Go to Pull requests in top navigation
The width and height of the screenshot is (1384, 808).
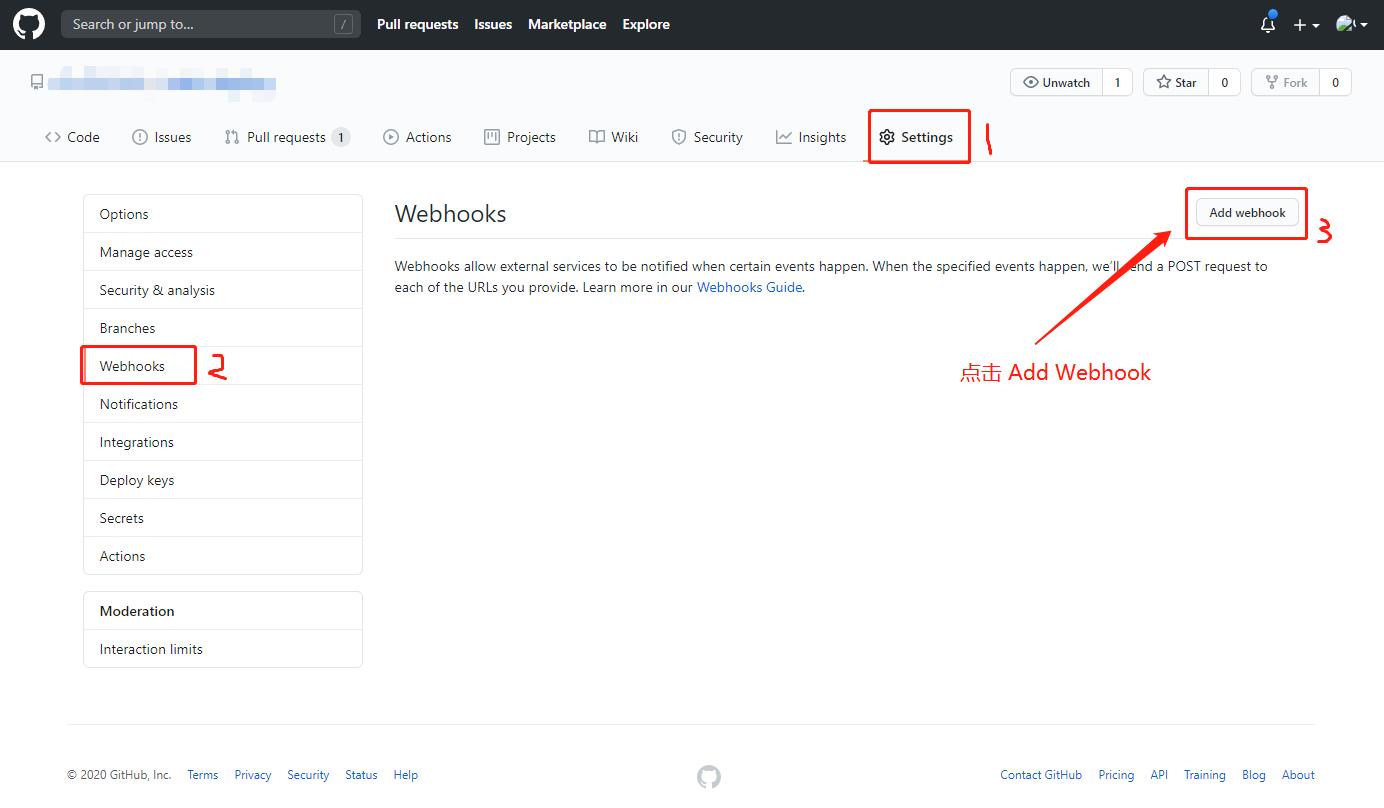click(417, 24)
